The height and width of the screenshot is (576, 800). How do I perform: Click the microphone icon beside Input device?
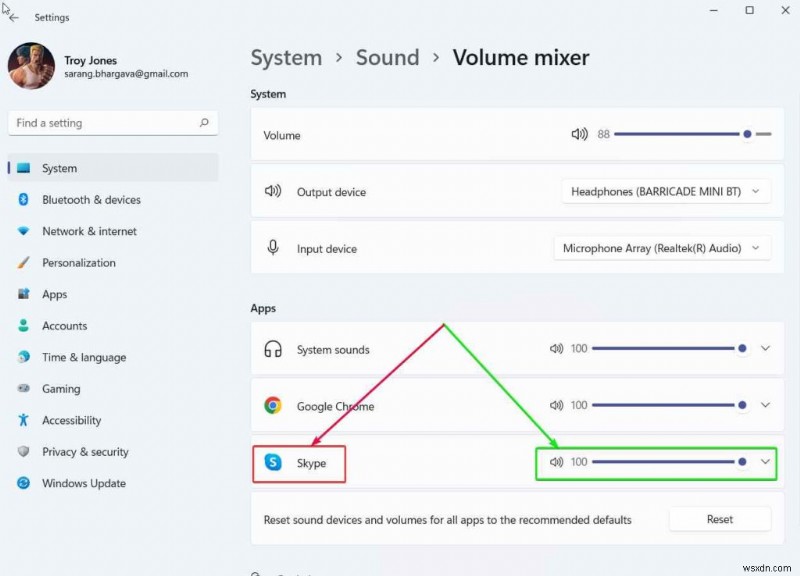(x=270, y=247)
